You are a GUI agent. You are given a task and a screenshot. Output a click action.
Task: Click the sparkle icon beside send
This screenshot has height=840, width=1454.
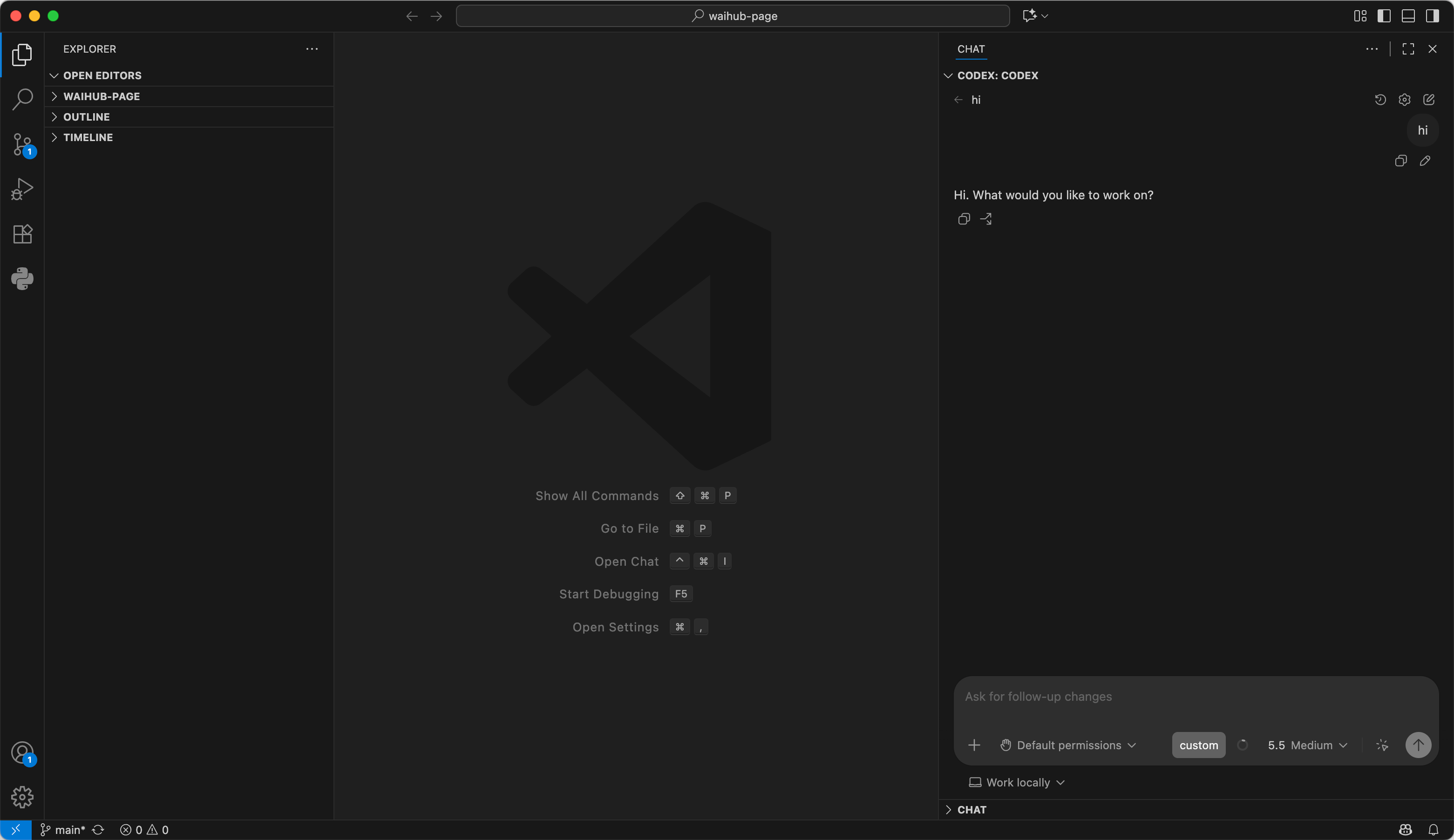[1382, 745]
